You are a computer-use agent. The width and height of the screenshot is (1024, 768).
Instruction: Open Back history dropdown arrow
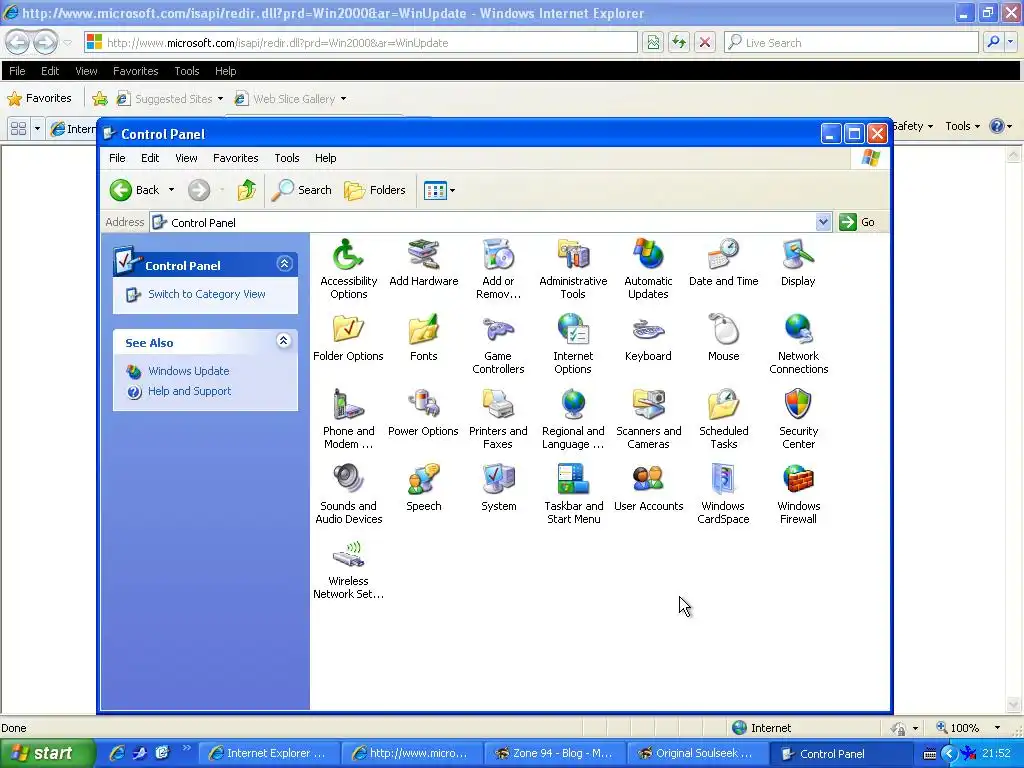pyautogui.click(x=171, y=190)
